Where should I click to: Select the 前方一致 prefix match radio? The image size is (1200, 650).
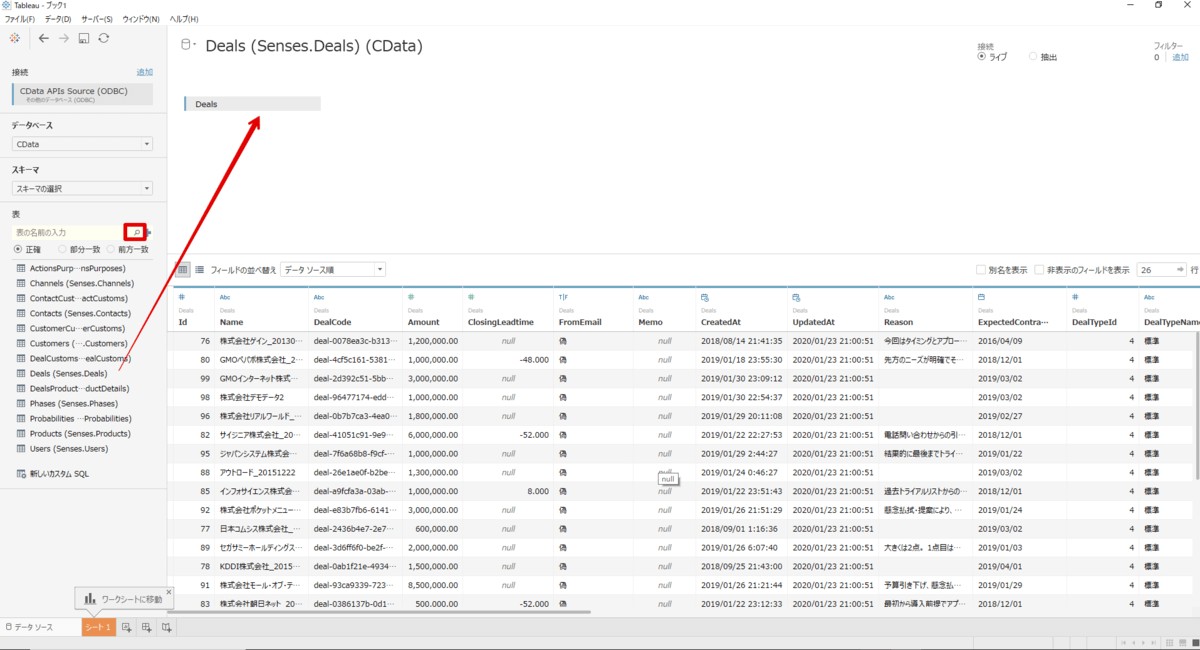pos(111,249)
